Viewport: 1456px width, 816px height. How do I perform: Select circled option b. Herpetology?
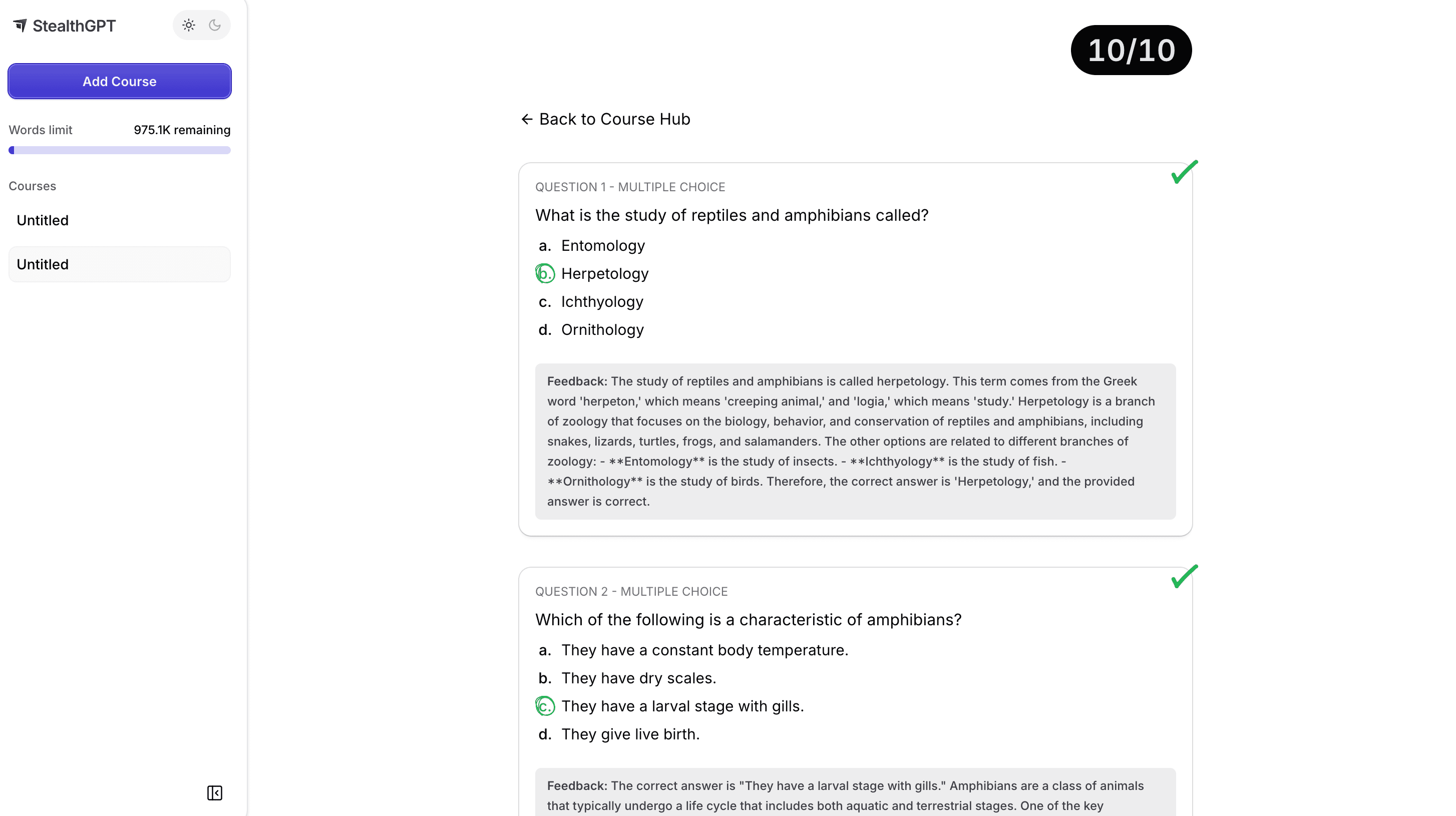(604, 274)
